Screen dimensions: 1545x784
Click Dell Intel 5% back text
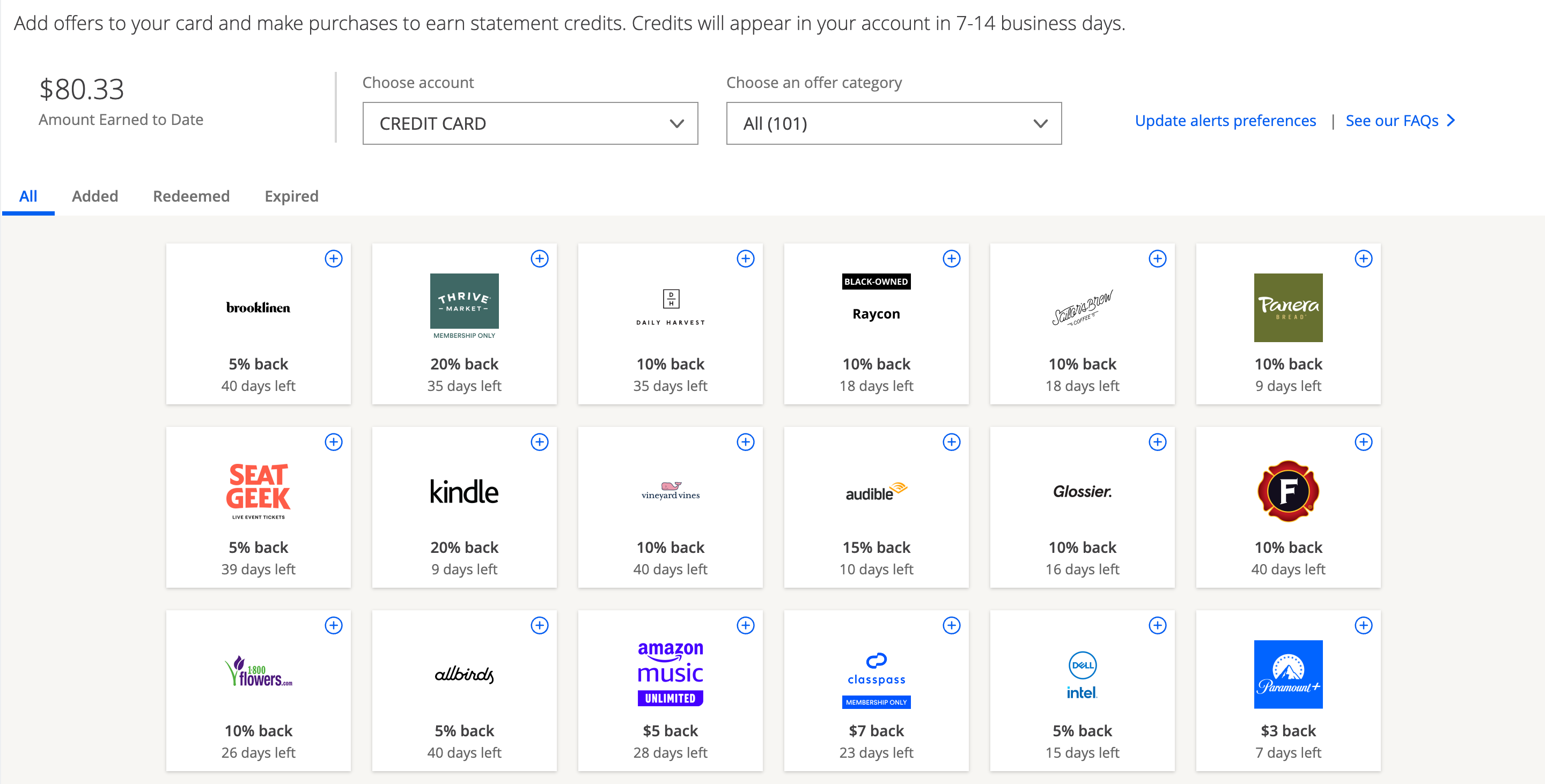[1082, 731]
